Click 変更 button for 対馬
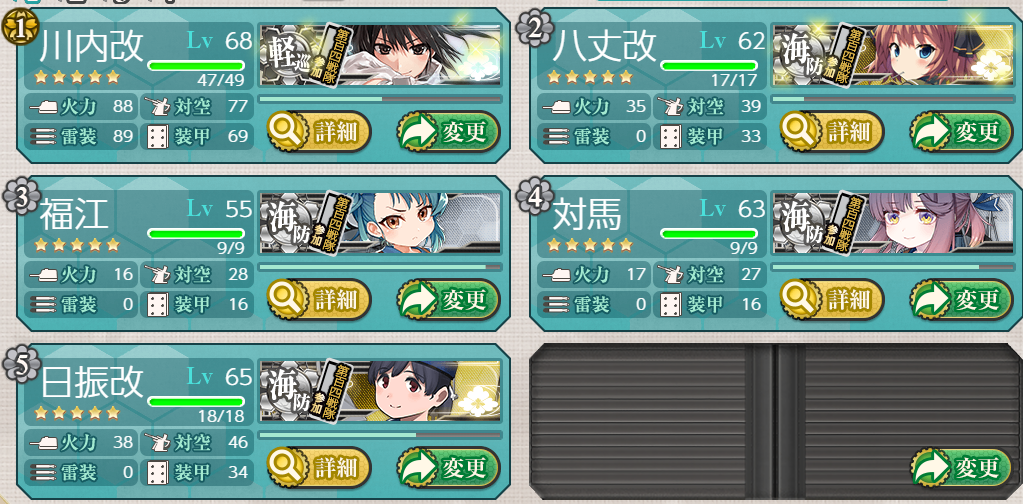1023x504 pixels. click(961, 299)
